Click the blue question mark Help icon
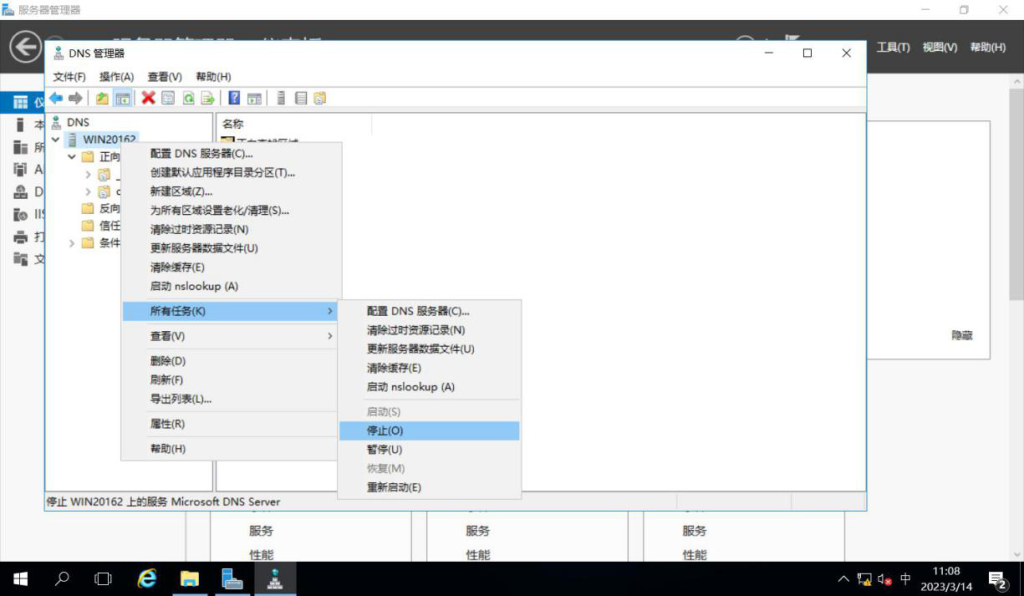The width and height of the screenshot is (1024, 596). coord(234,98)
